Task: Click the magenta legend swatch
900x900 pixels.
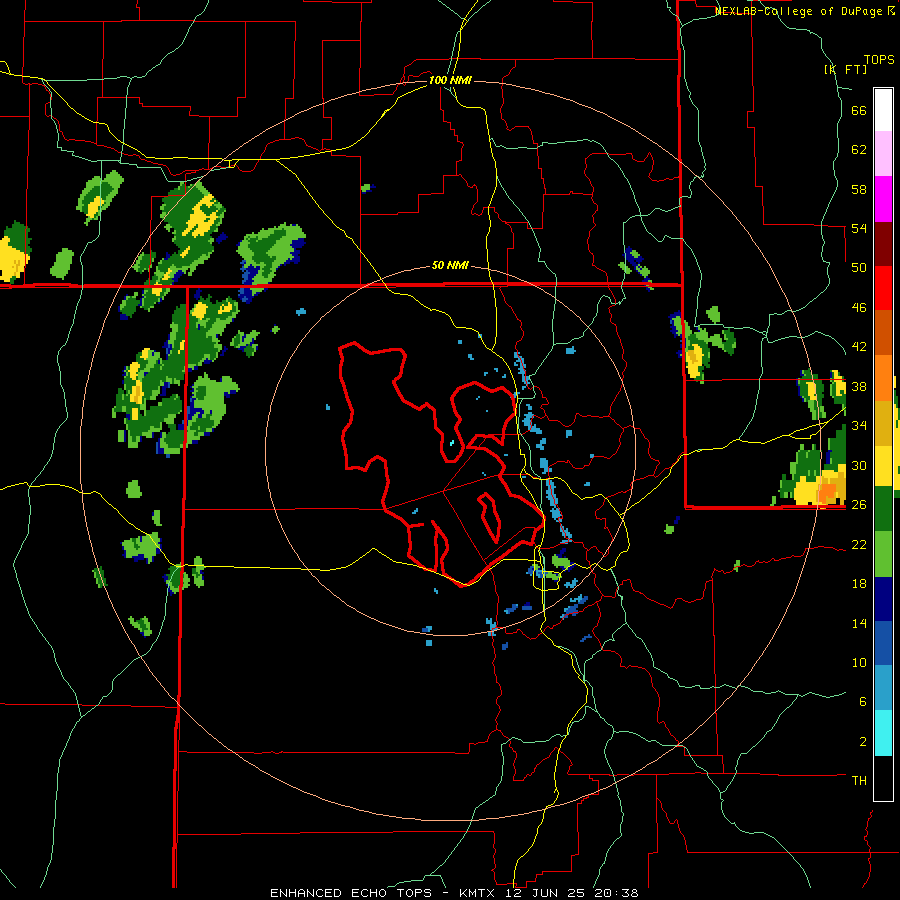Action: [x=883, y=199]
